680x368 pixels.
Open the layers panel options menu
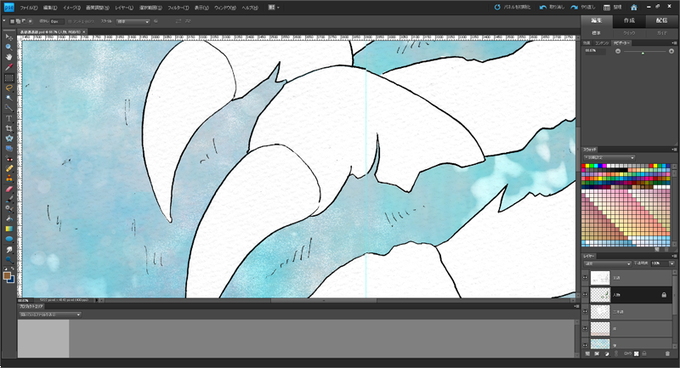pyautogui.click(x=674, y=256)
